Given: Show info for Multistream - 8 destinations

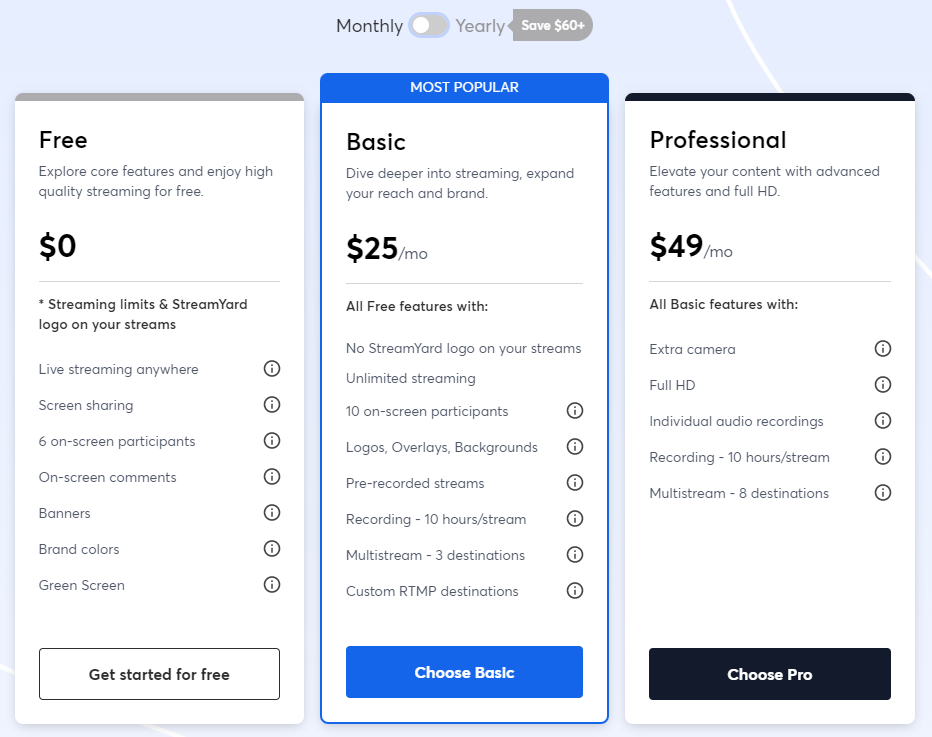Looking at the screenshot, I should pyautogui.click(x=882, y=492).
